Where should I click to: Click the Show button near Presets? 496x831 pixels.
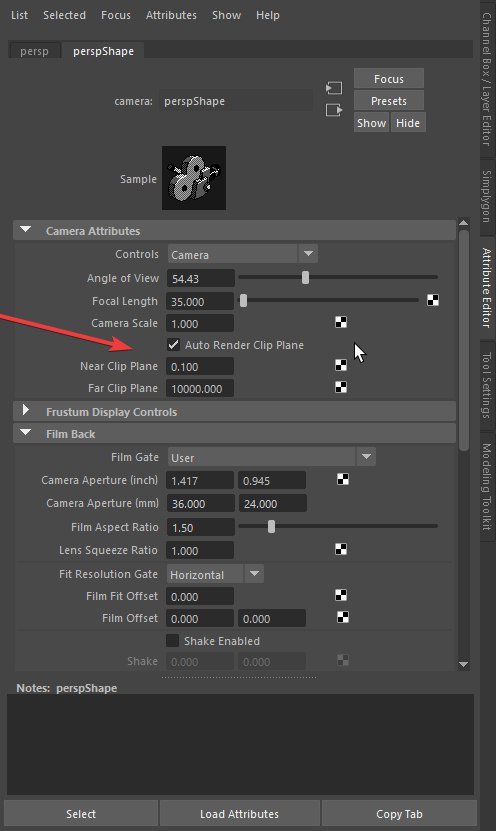tap(371, 123)
